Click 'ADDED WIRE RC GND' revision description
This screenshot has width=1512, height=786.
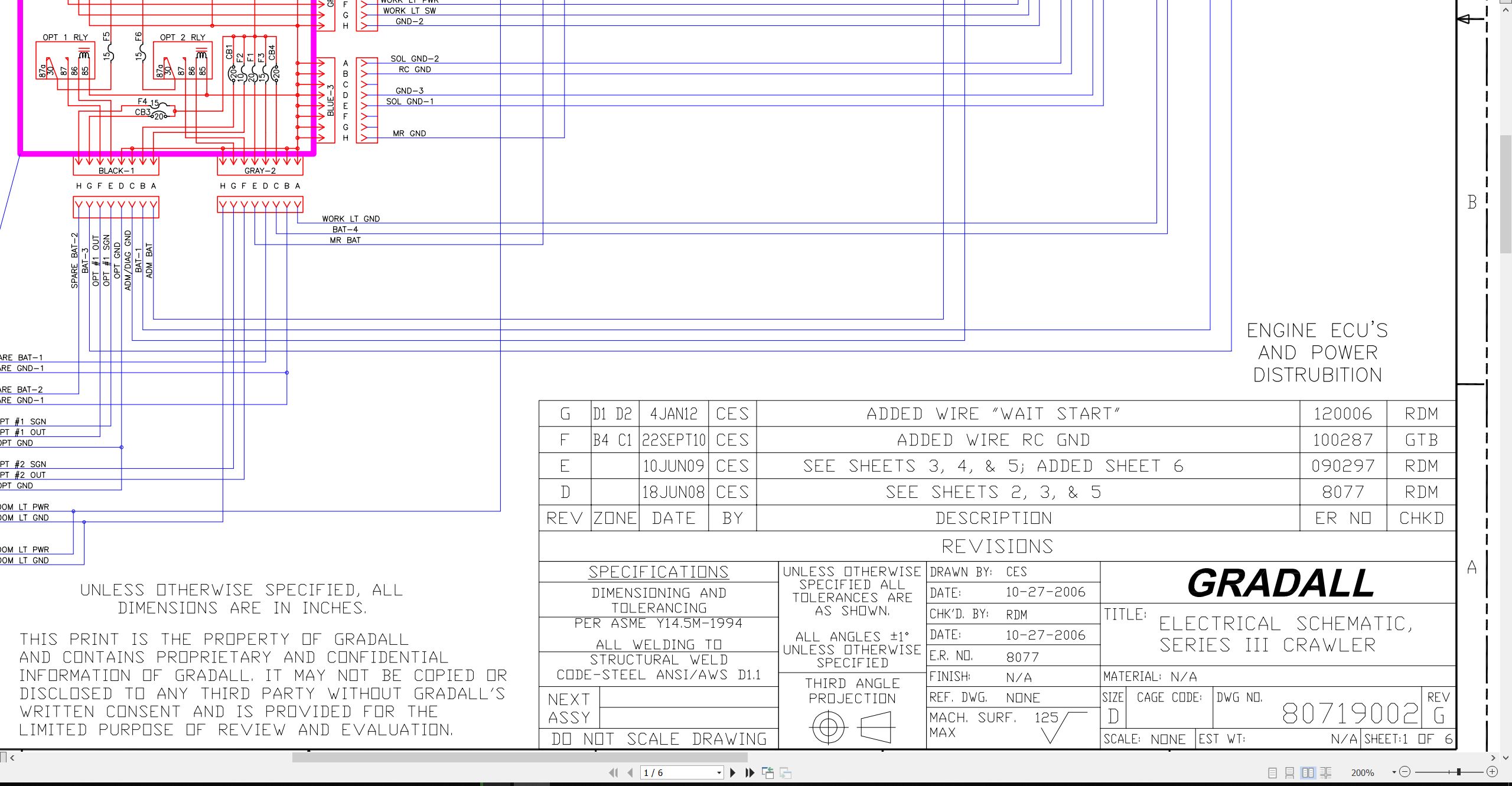(993, 440)
